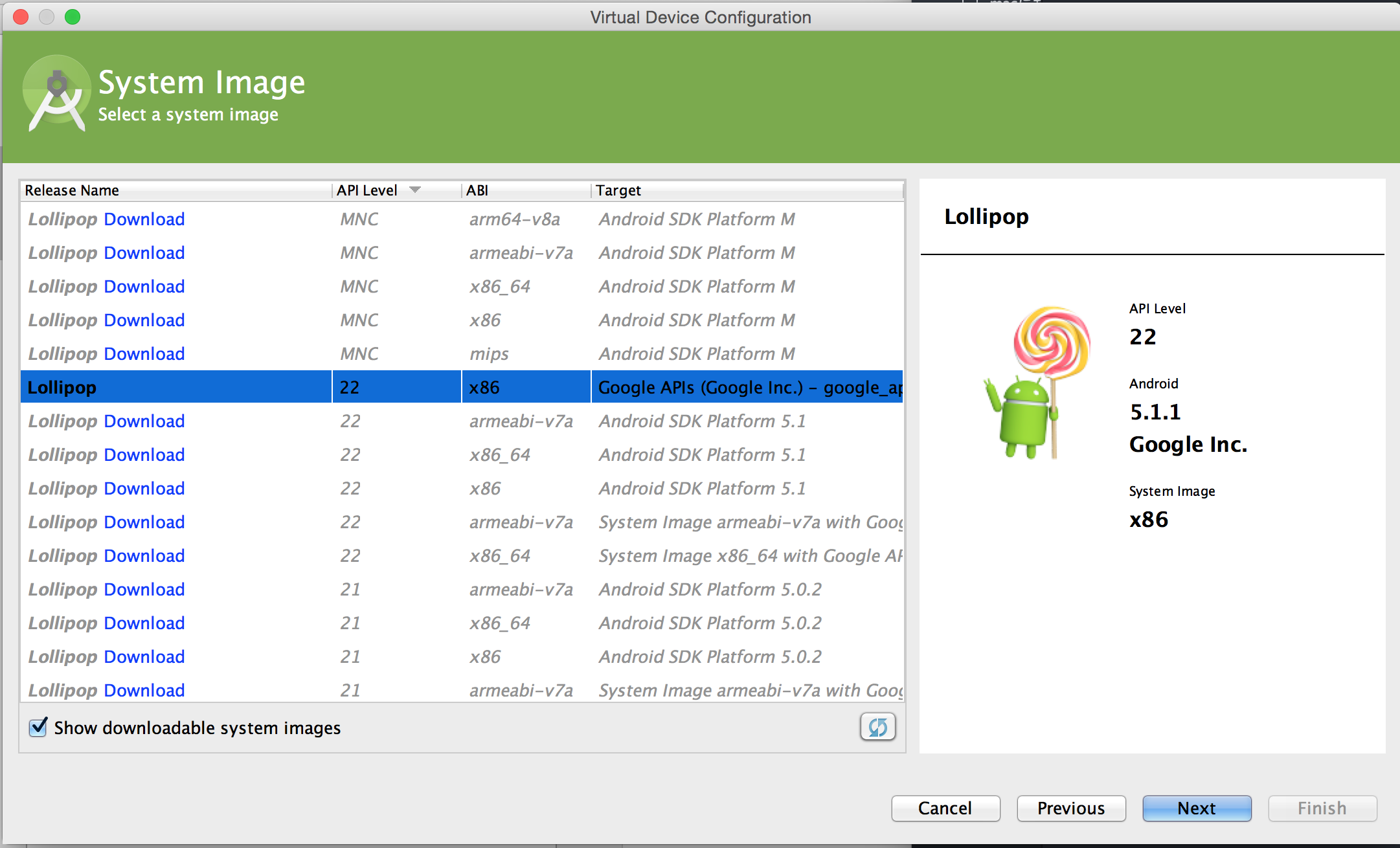Click the Cancel button
The image size is (1400, 848).
tap(945, 808)
